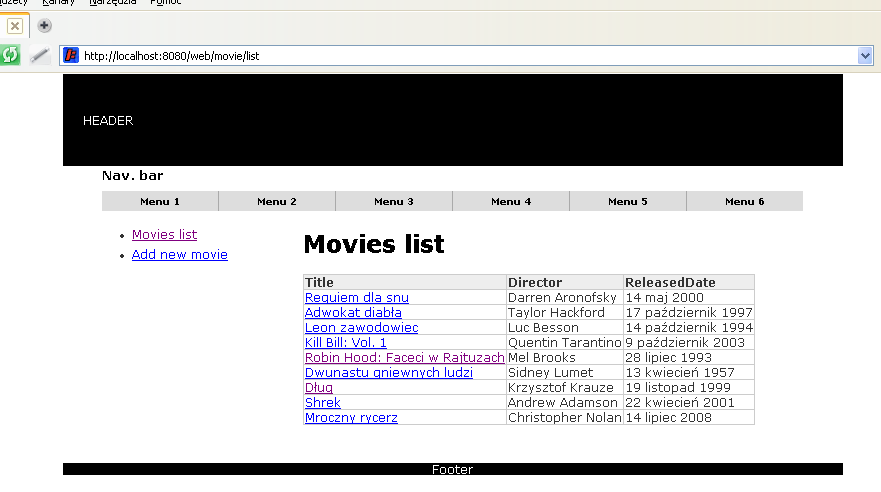Select the Luc Besson cell

click(x=565, y=327)
